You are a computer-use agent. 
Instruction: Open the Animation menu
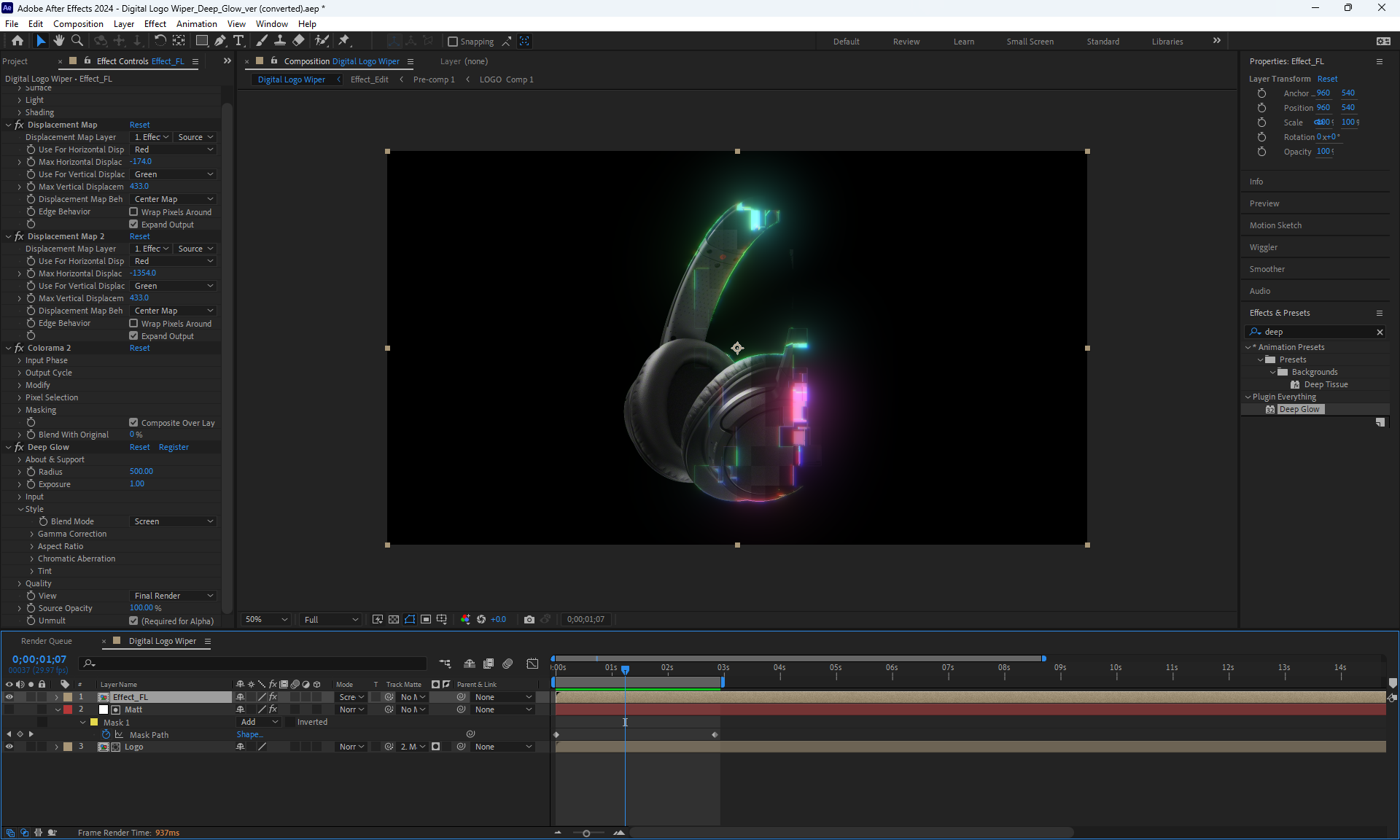click(x=196, y=23)
